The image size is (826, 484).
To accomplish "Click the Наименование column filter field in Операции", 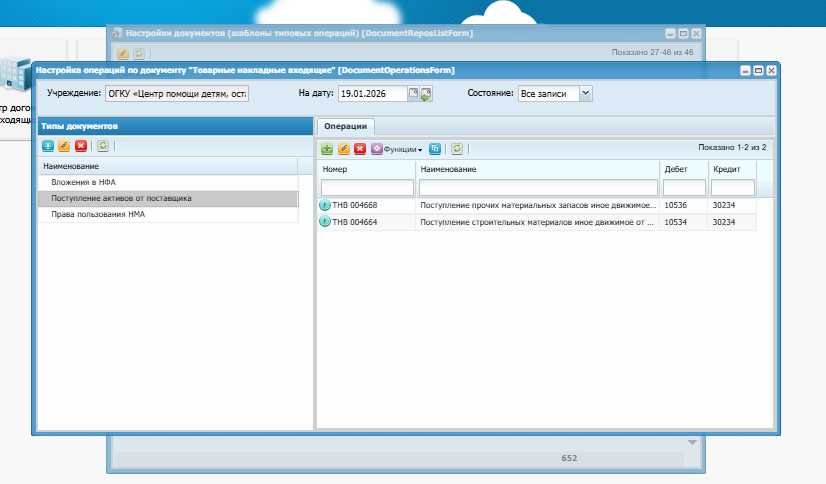I will pos(538,187).
